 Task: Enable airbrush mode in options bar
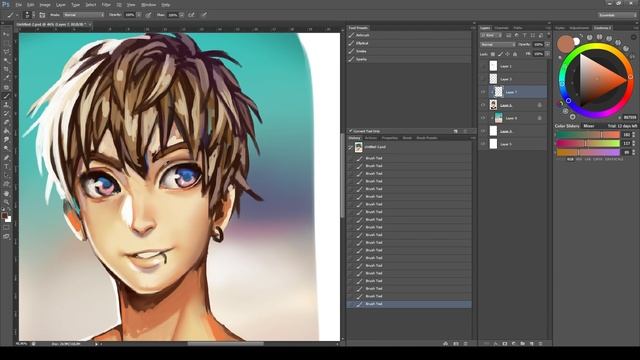click(191, 15)
